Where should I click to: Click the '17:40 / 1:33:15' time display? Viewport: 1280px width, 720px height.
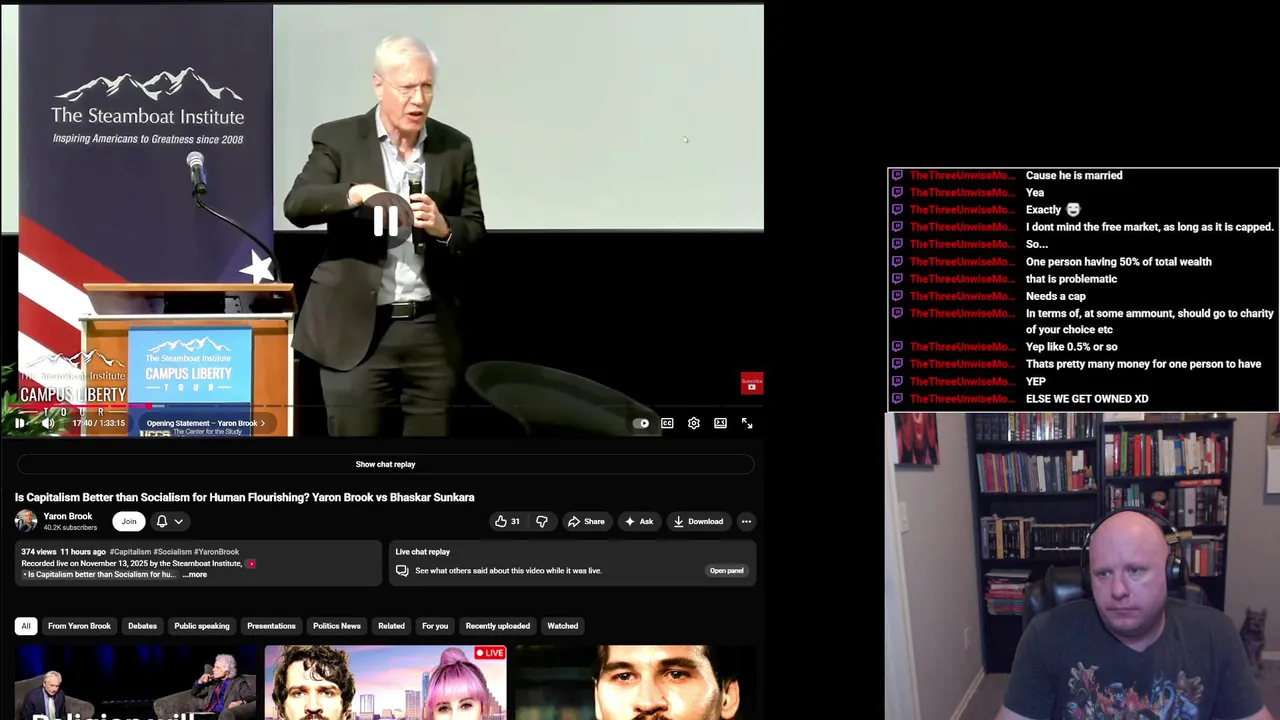point(98,423)
